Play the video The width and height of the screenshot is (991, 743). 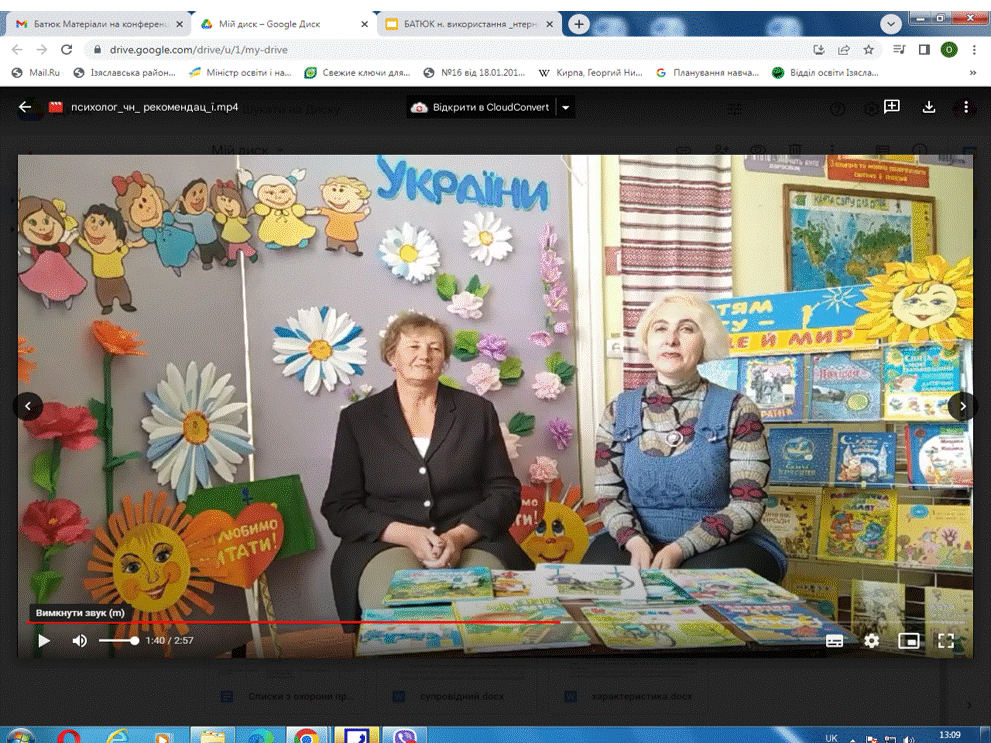44,641
